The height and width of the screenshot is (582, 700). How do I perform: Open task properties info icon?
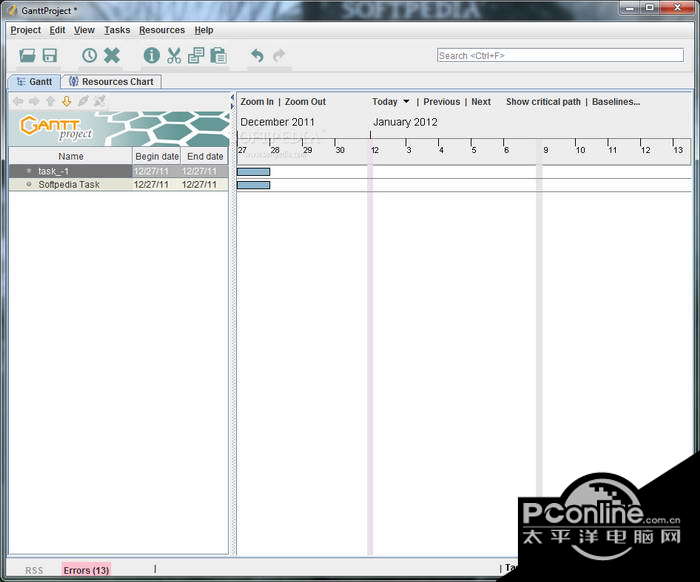click(151, 56)
